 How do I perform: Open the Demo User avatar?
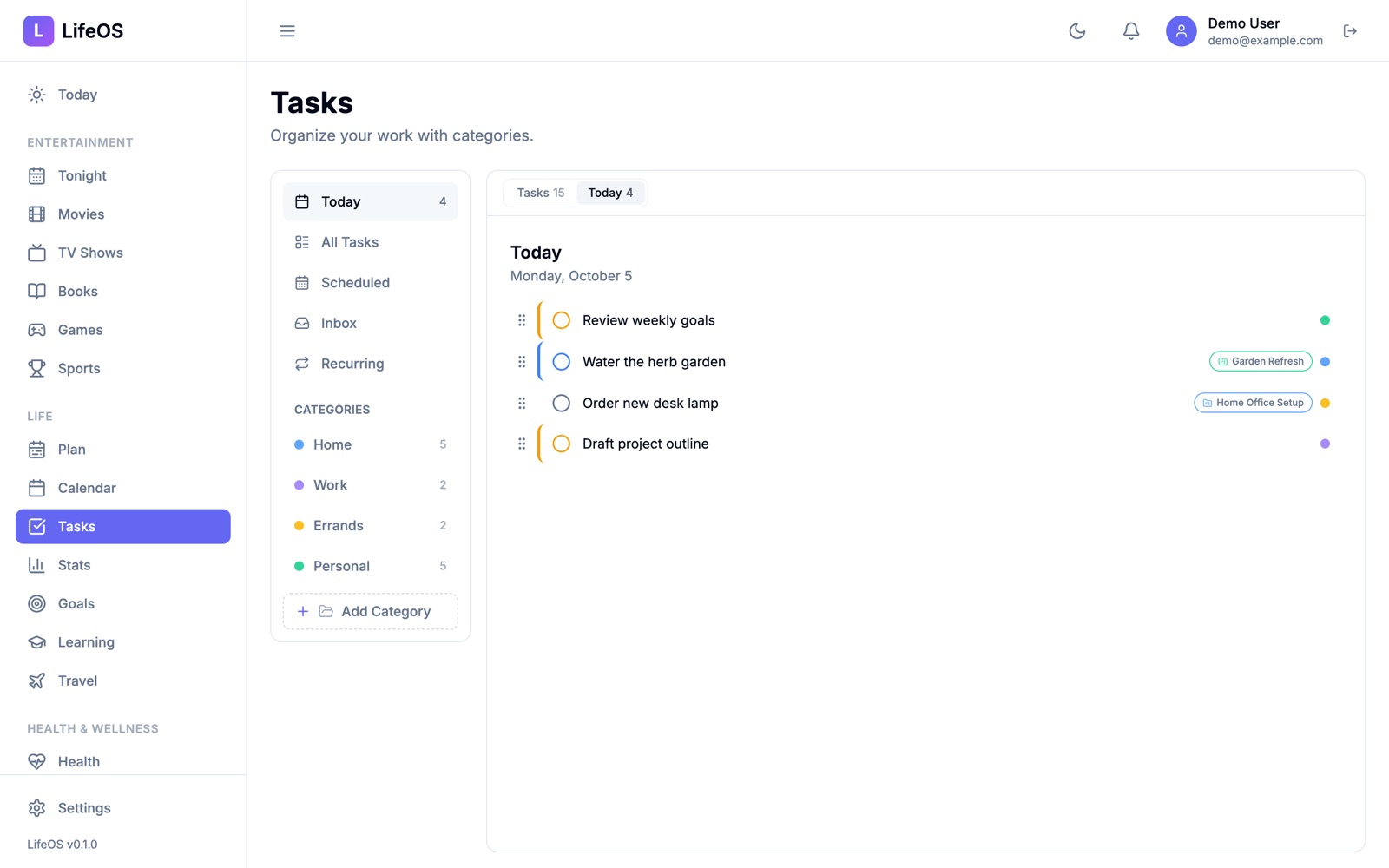(x=1181, y=31)
